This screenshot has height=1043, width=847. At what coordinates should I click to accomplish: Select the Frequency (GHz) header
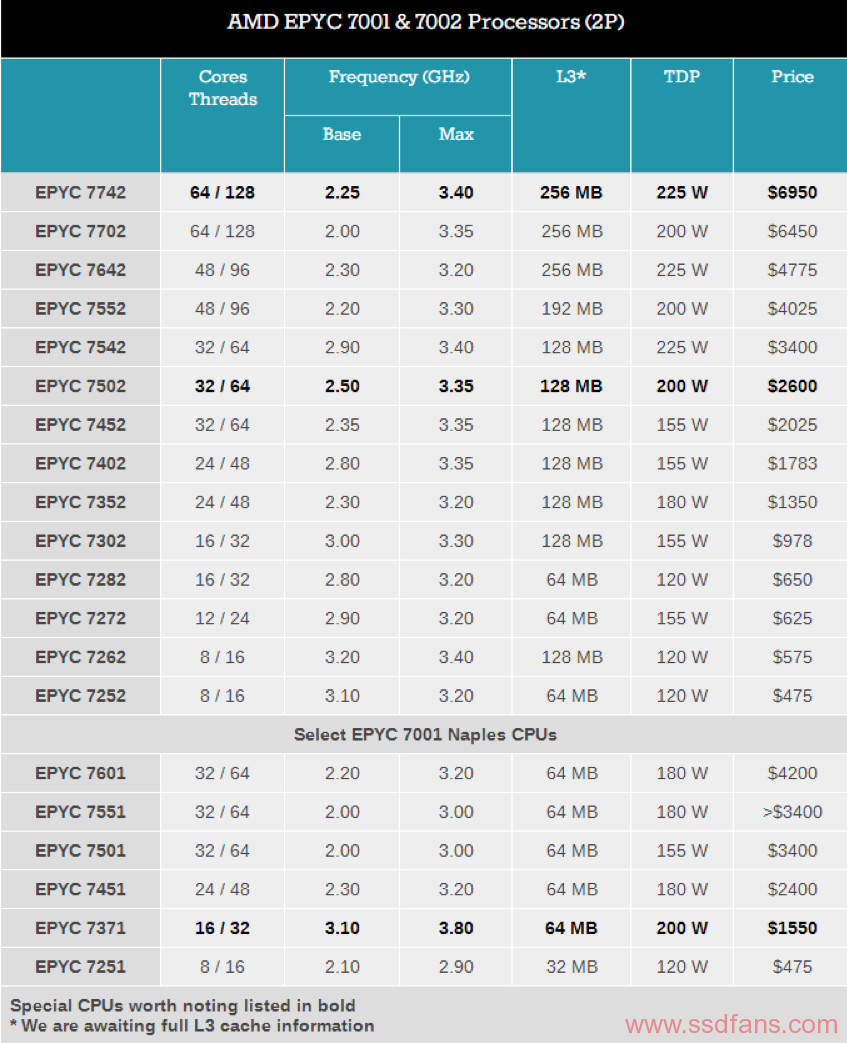pos(399,76)
